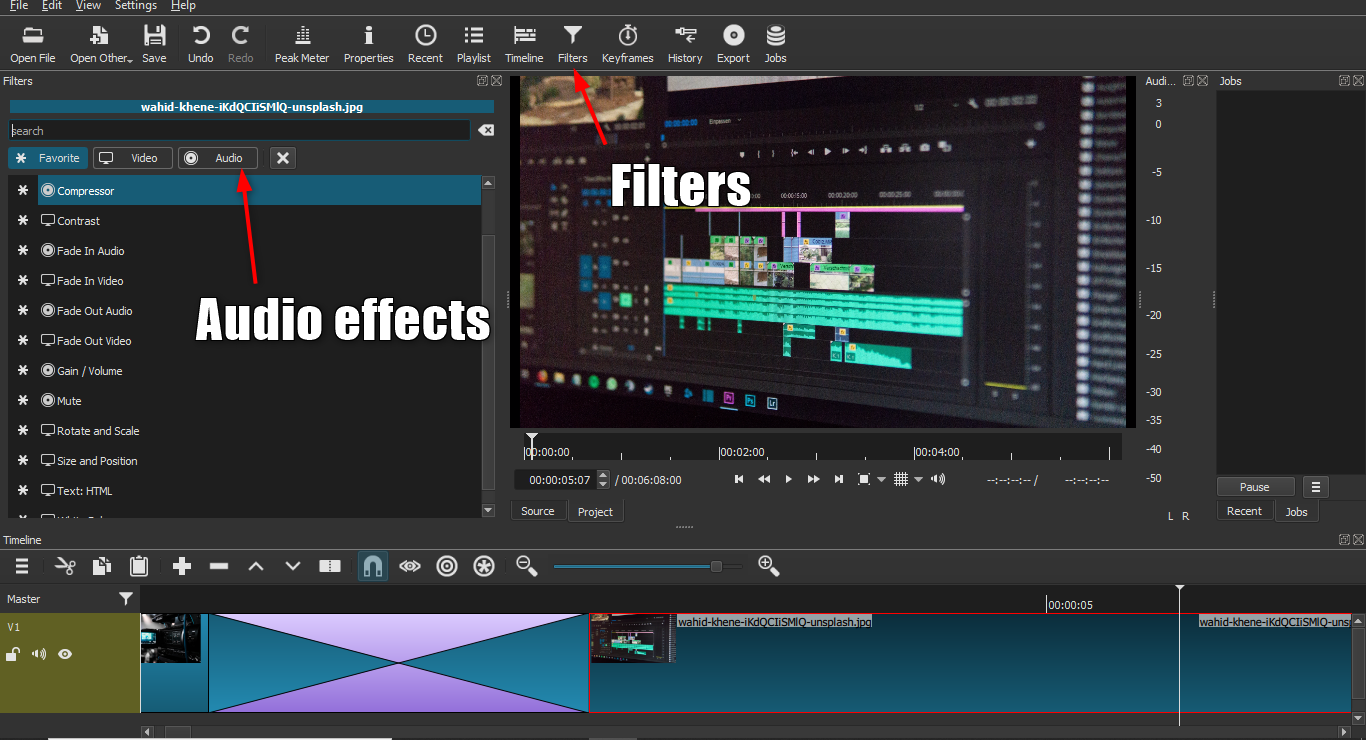Hide video track V1 with eye toggle
Viewport: 1366px width, 740px height.
click(65, 654)
